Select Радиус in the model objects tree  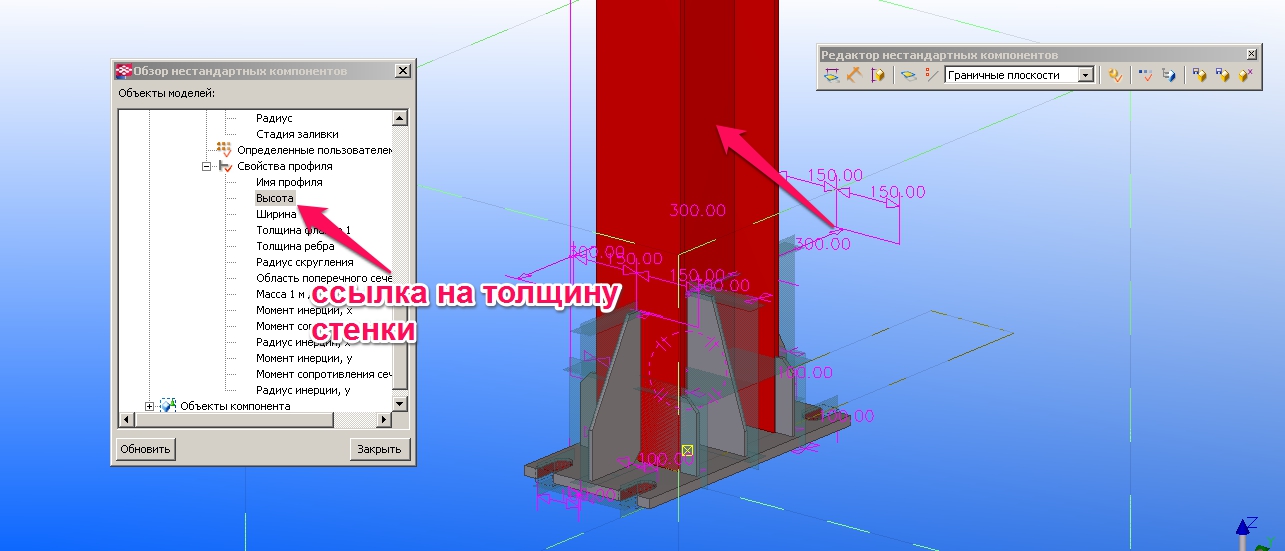click(x=274, y=118)
